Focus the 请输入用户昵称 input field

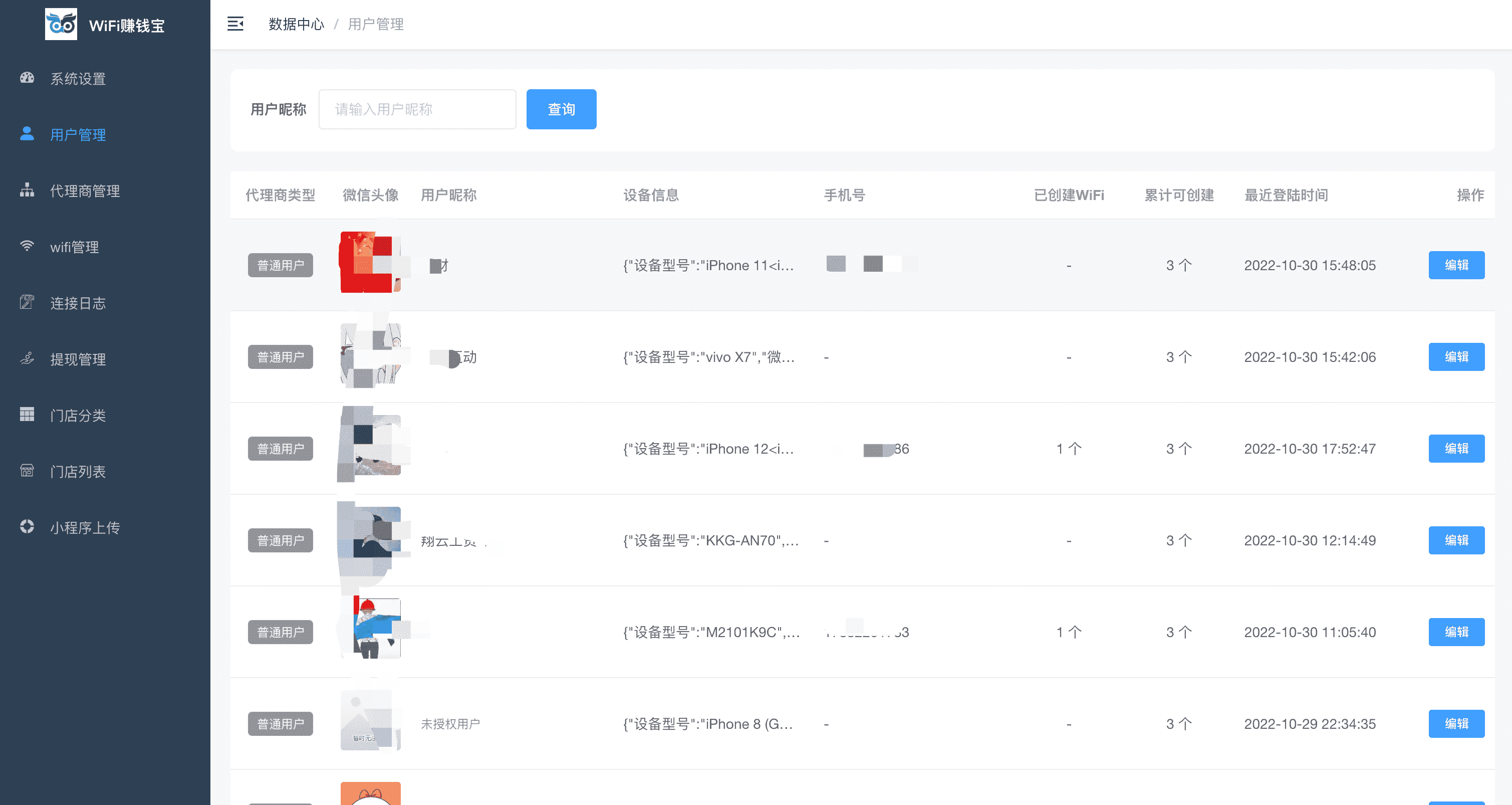(x=417, y=109)
